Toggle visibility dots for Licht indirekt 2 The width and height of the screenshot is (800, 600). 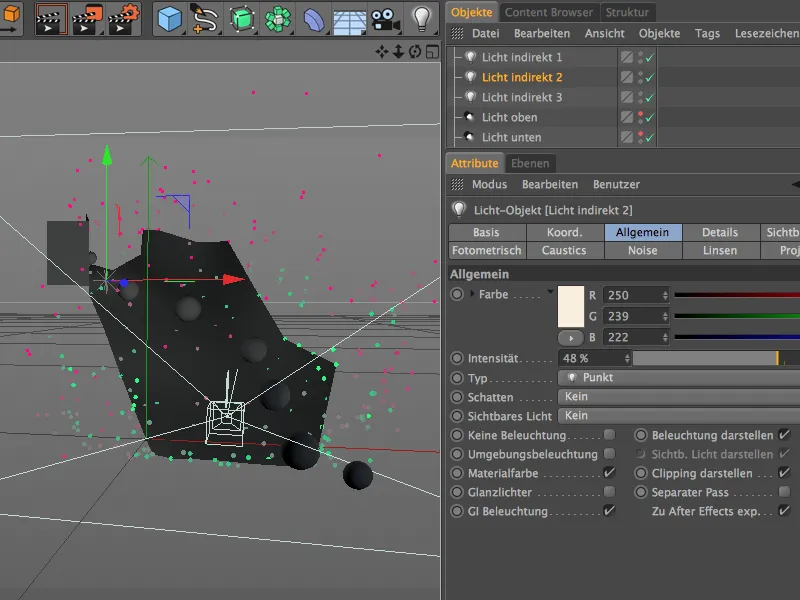click(x=640, y=77)
